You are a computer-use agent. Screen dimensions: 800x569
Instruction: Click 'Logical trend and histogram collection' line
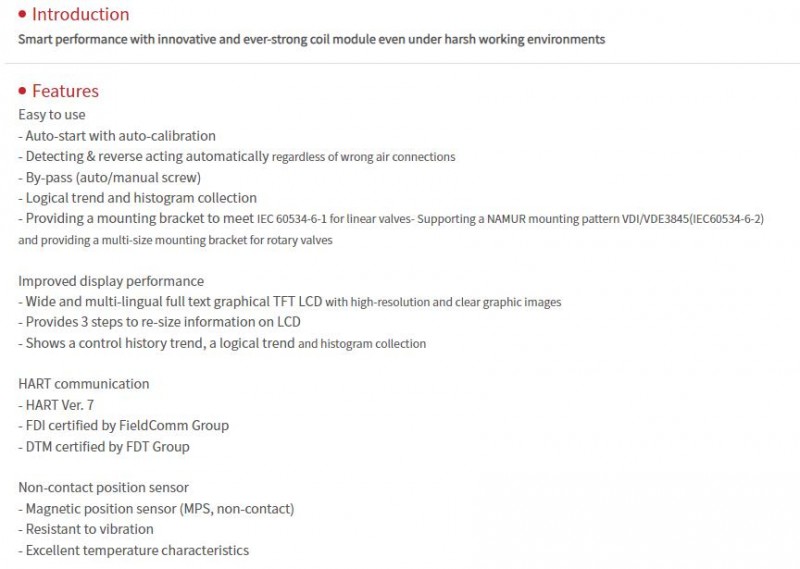coord(138,198)
